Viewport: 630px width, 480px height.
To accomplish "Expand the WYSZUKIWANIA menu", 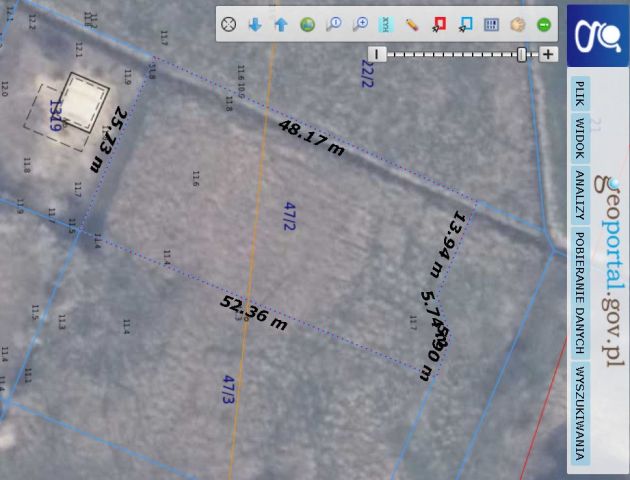I will [579, 413].
